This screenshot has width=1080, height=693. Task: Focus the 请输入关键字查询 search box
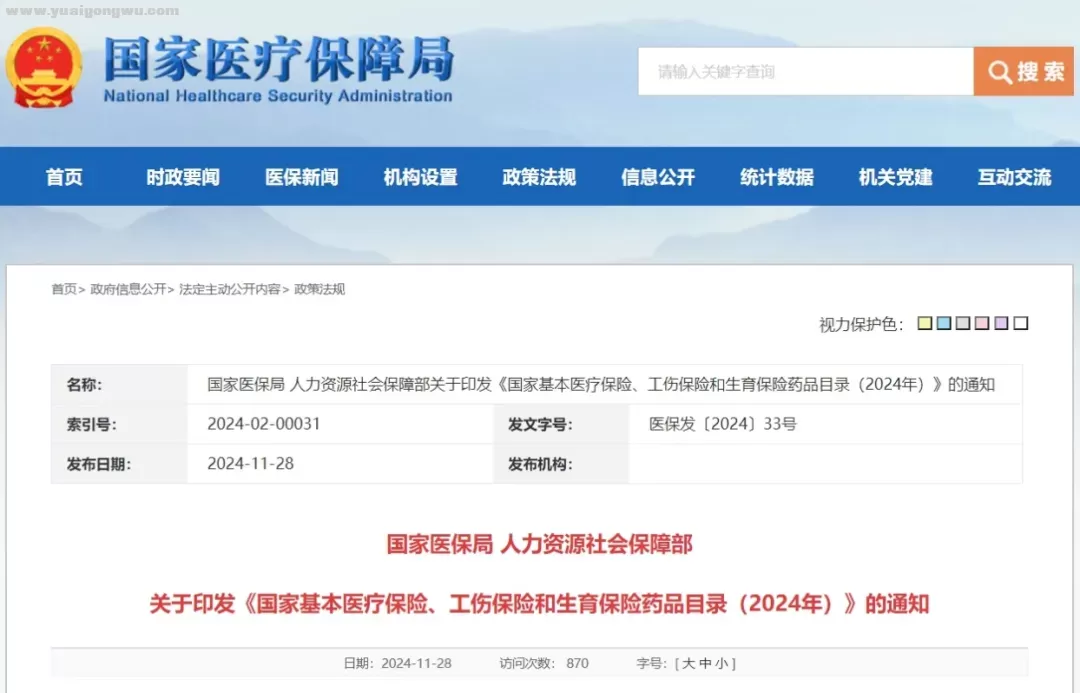806,71
